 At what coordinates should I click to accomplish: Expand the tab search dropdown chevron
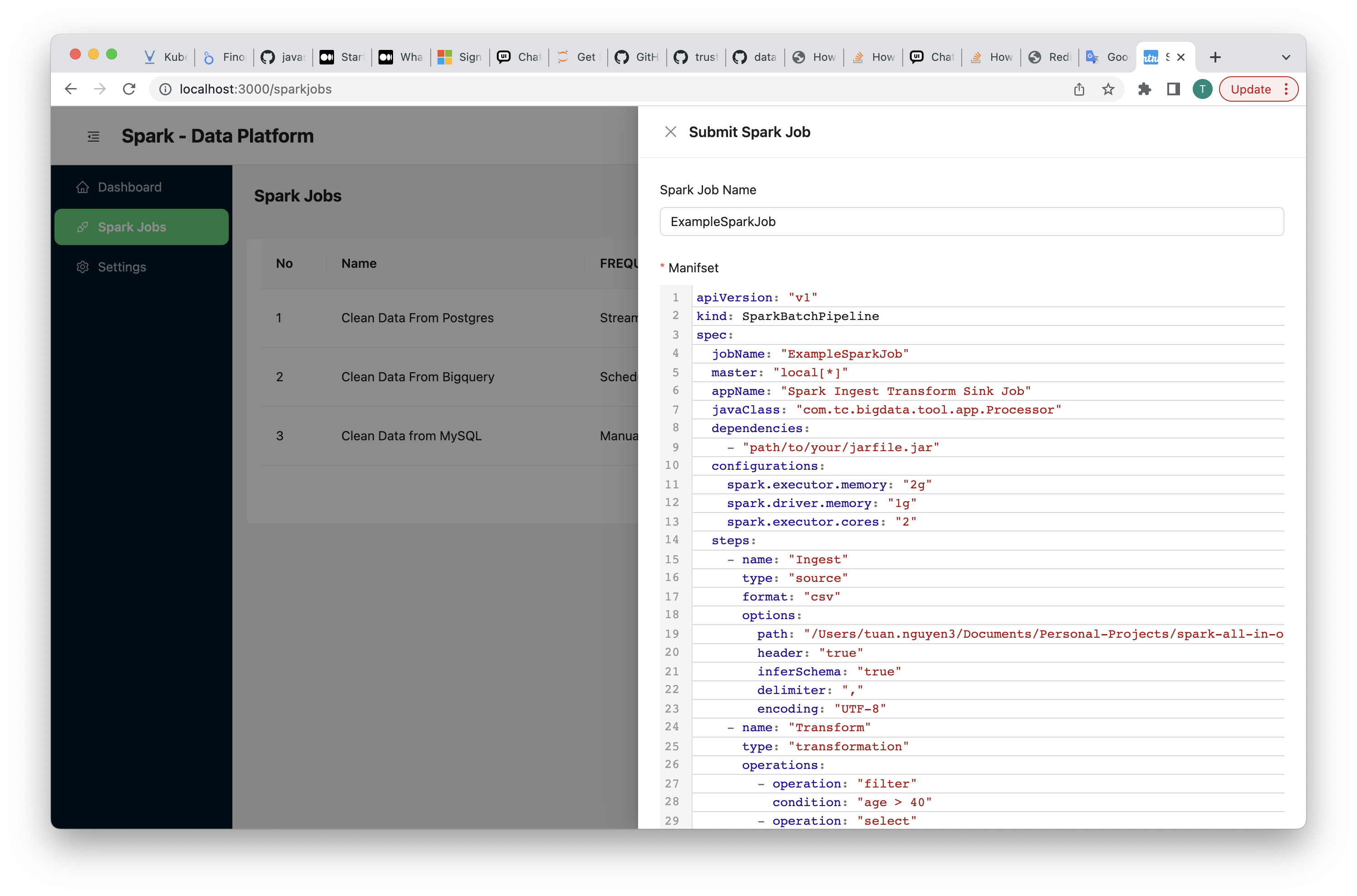(x=1286, y=57)
